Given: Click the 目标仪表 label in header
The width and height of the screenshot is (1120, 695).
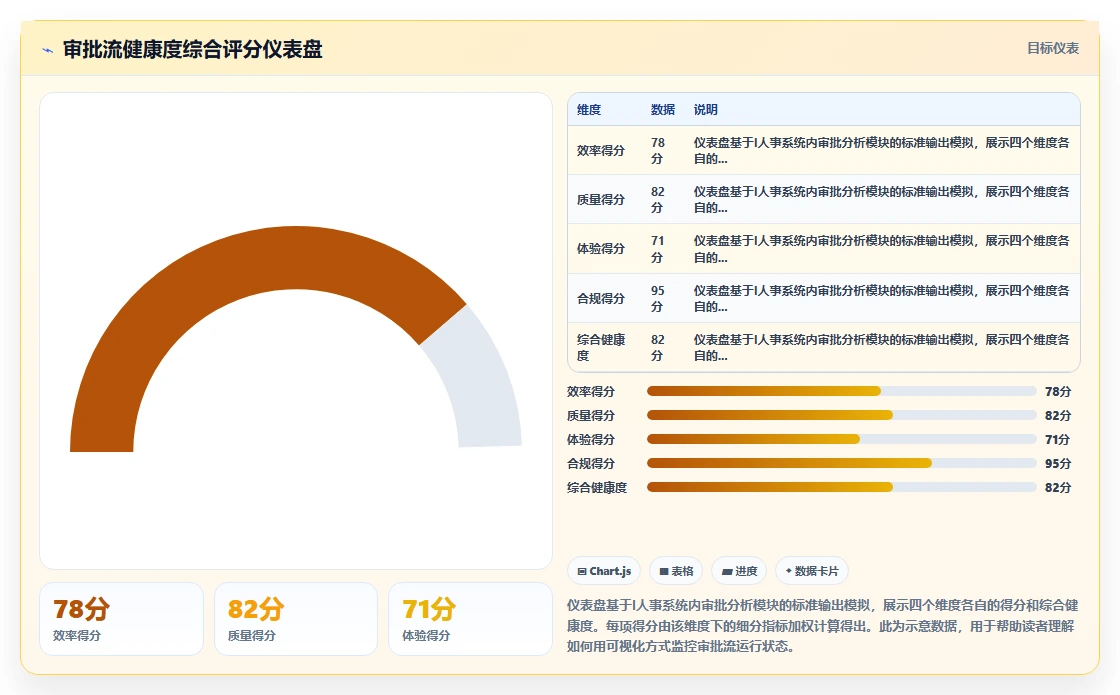Looking at the screenshot, I should [x=1052, y=49].
